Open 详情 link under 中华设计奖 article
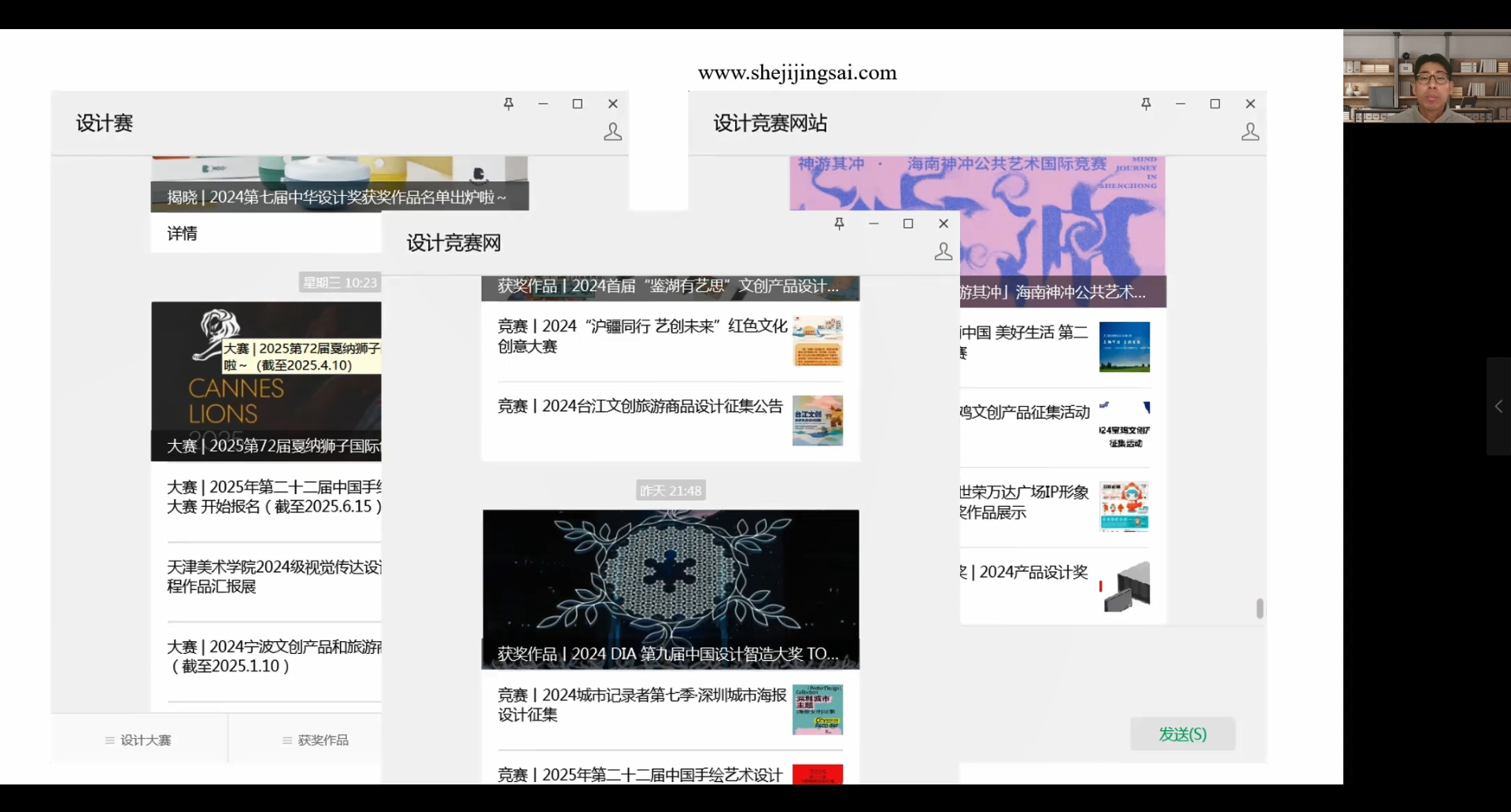The width and height of the screenshot is (1511, 812). point(183,234)
